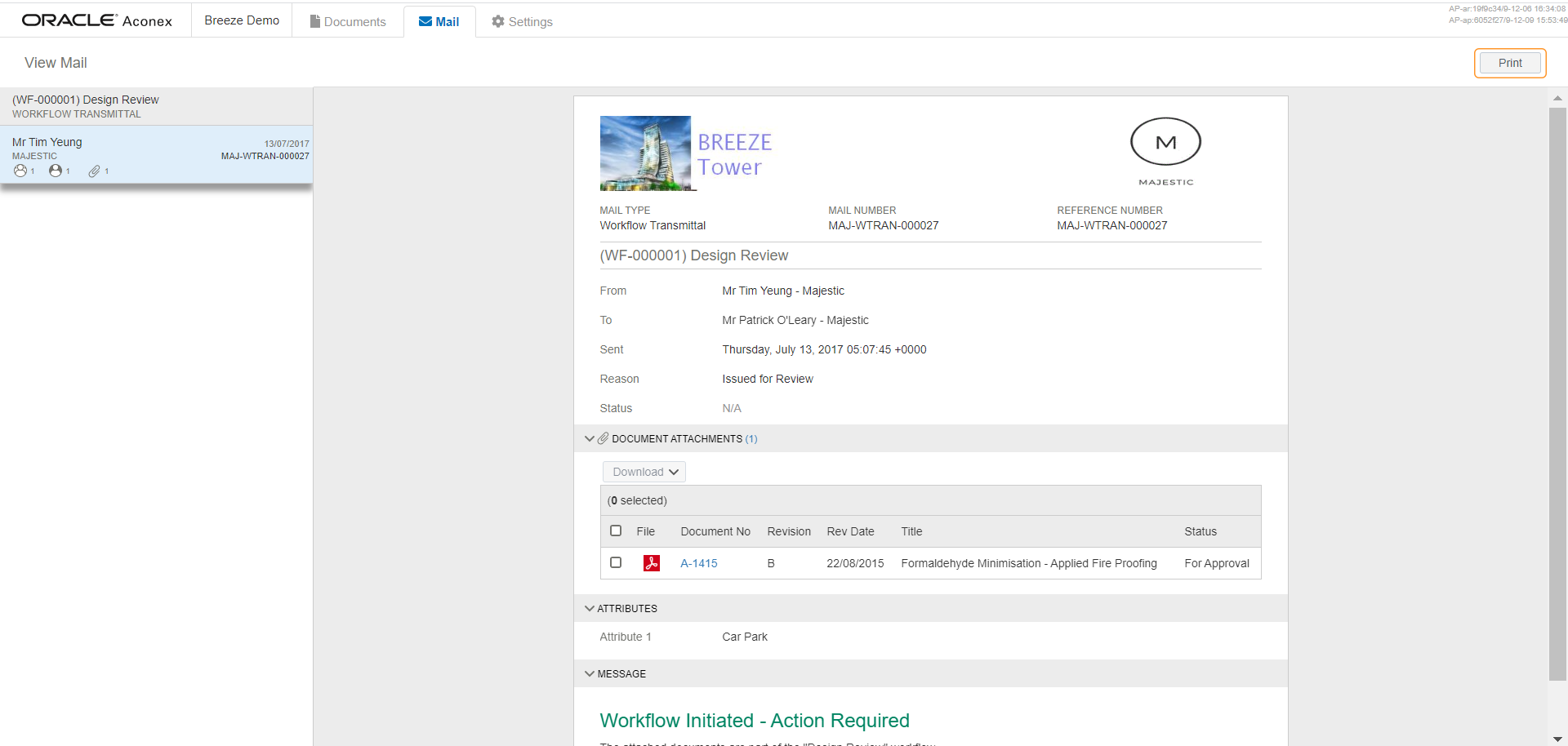1568x746 pixels.
Task: Open the Breeze Demo project tab
Action: point(242,20)
